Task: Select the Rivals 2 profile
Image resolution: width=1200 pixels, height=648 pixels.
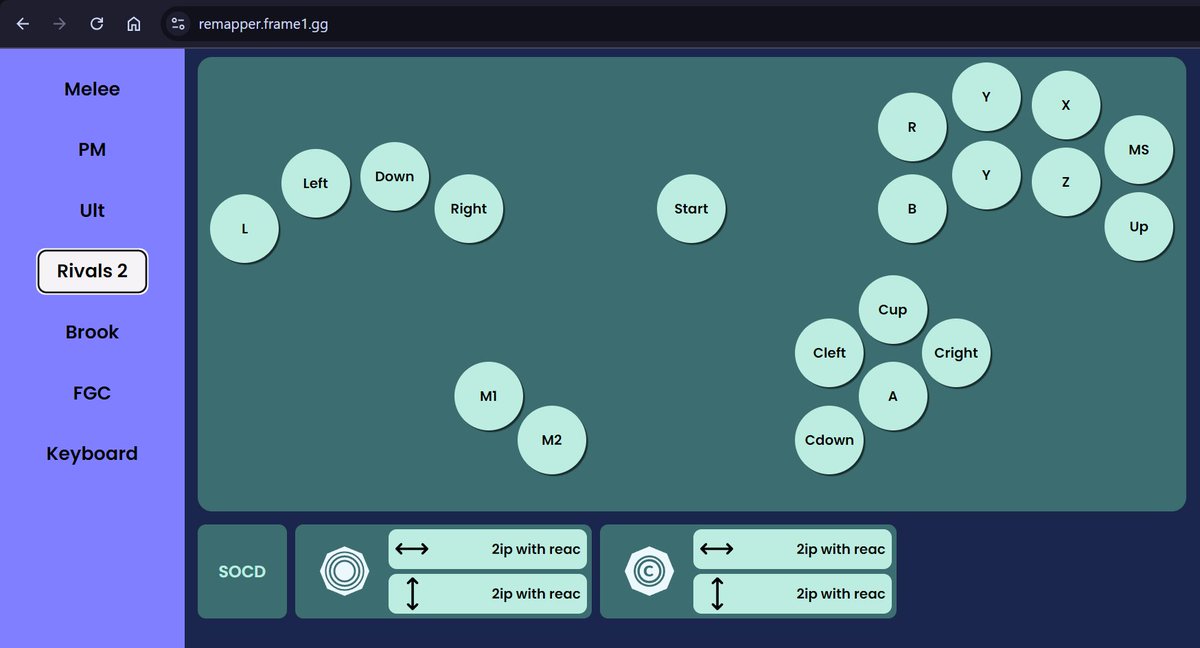Action: [x=92, y=271]
